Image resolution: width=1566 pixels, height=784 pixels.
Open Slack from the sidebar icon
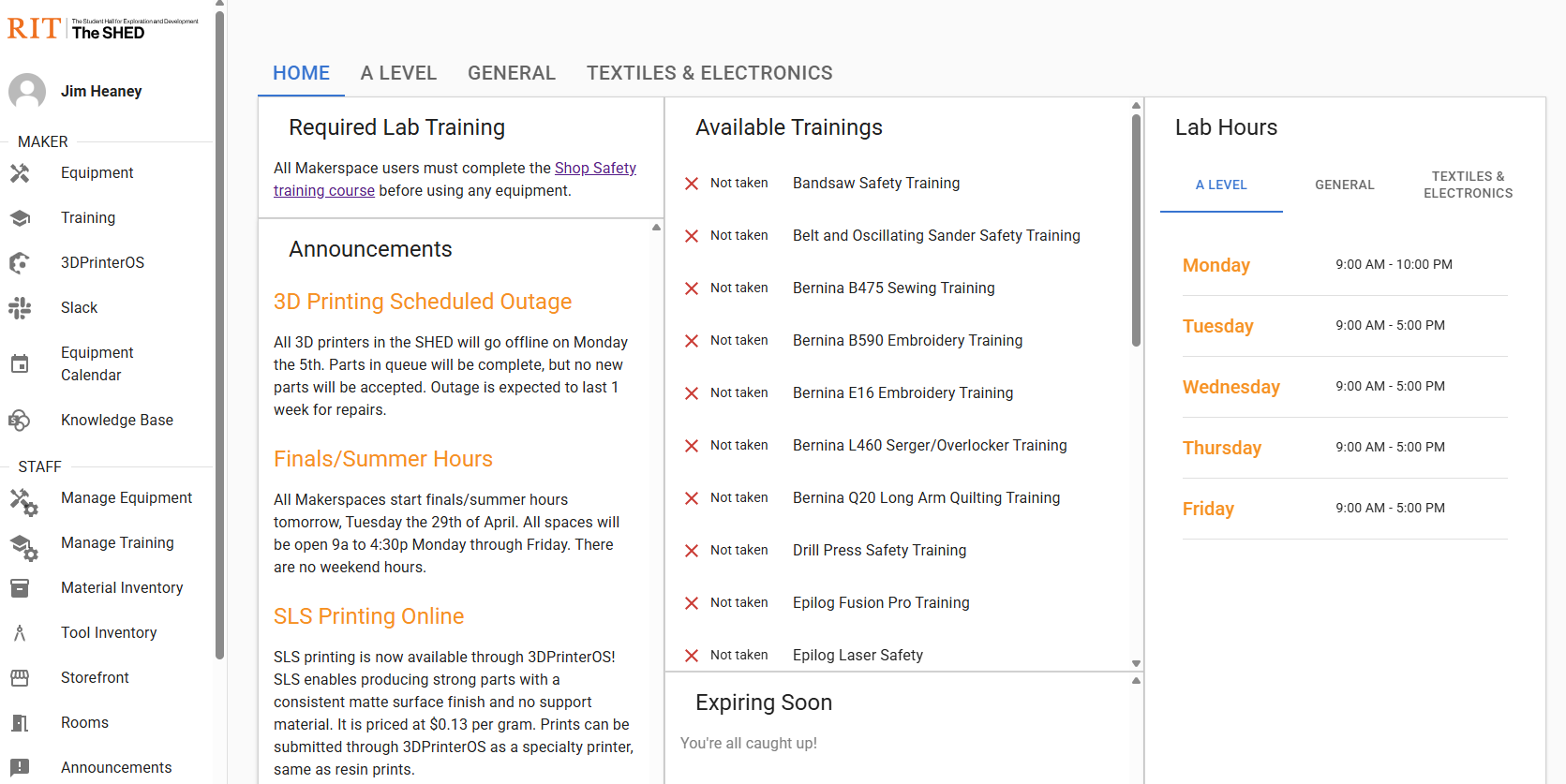(x=20, y=308)
